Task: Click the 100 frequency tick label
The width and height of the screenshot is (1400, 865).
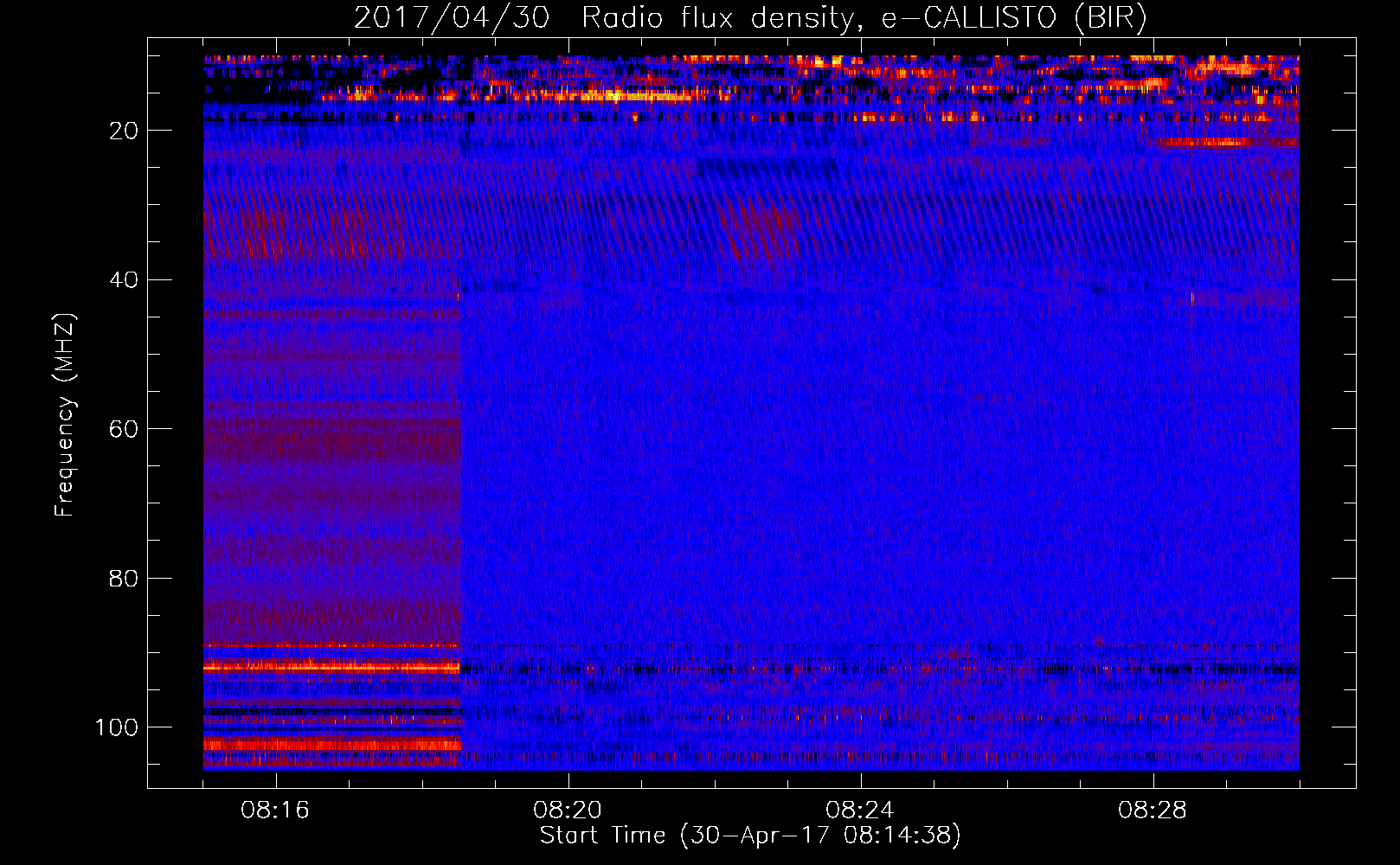Action: (117, 727)
